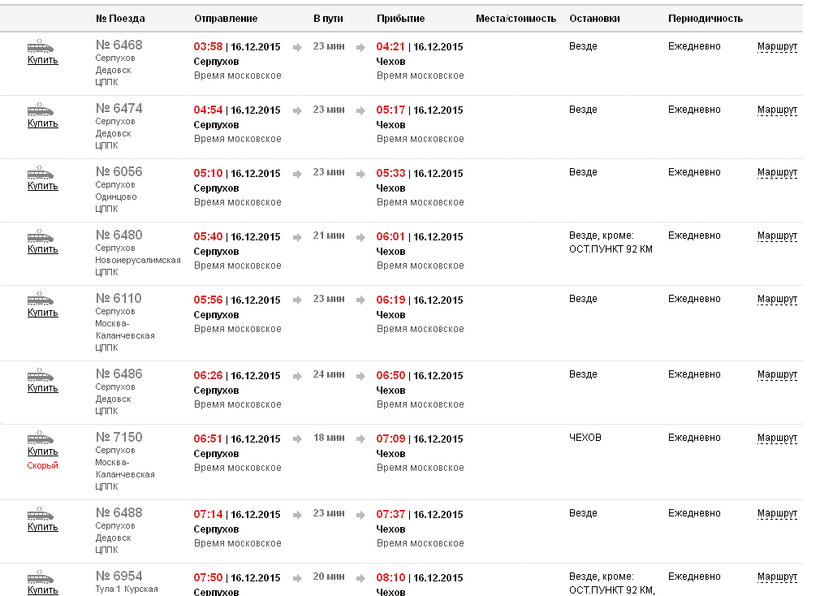Click the train icon for train № 6486
Screen dimensions: 820x596
41,375
